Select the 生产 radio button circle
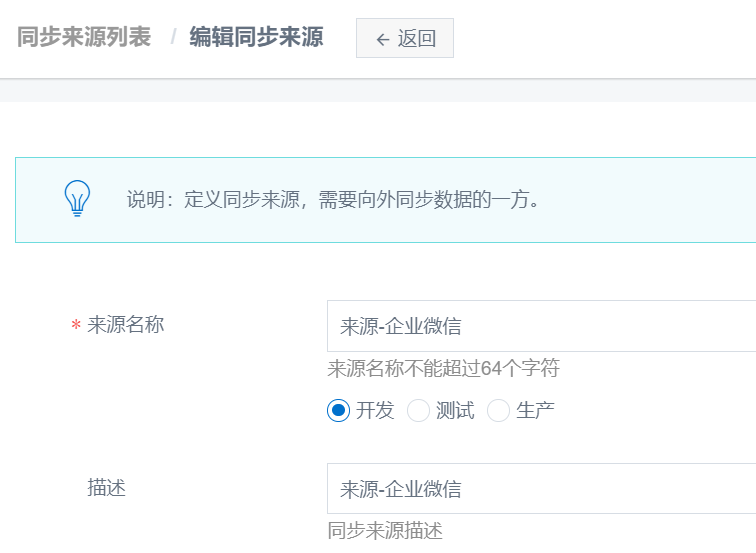The height and width of the screenshot is (553, 756). click(x=498, y=410)
